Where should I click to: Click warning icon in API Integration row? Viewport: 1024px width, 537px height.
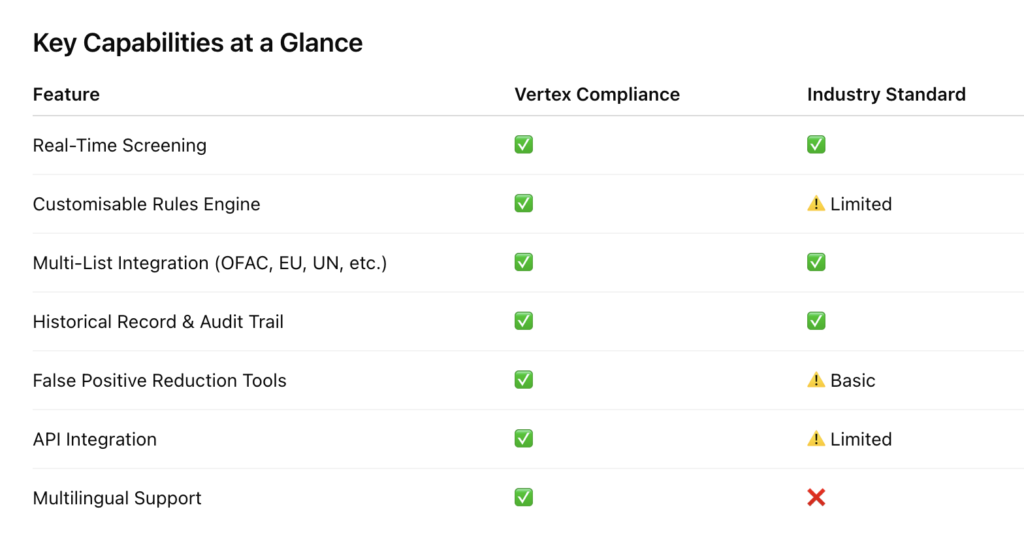816,439
